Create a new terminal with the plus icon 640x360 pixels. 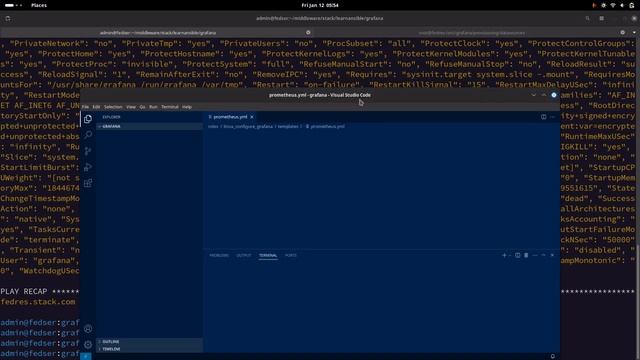tap(504, 255)
